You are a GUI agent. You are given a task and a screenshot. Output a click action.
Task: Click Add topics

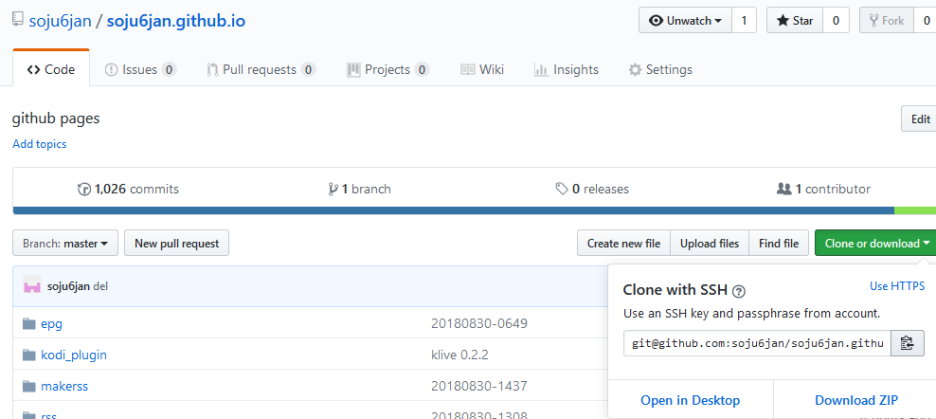(39, 144)
